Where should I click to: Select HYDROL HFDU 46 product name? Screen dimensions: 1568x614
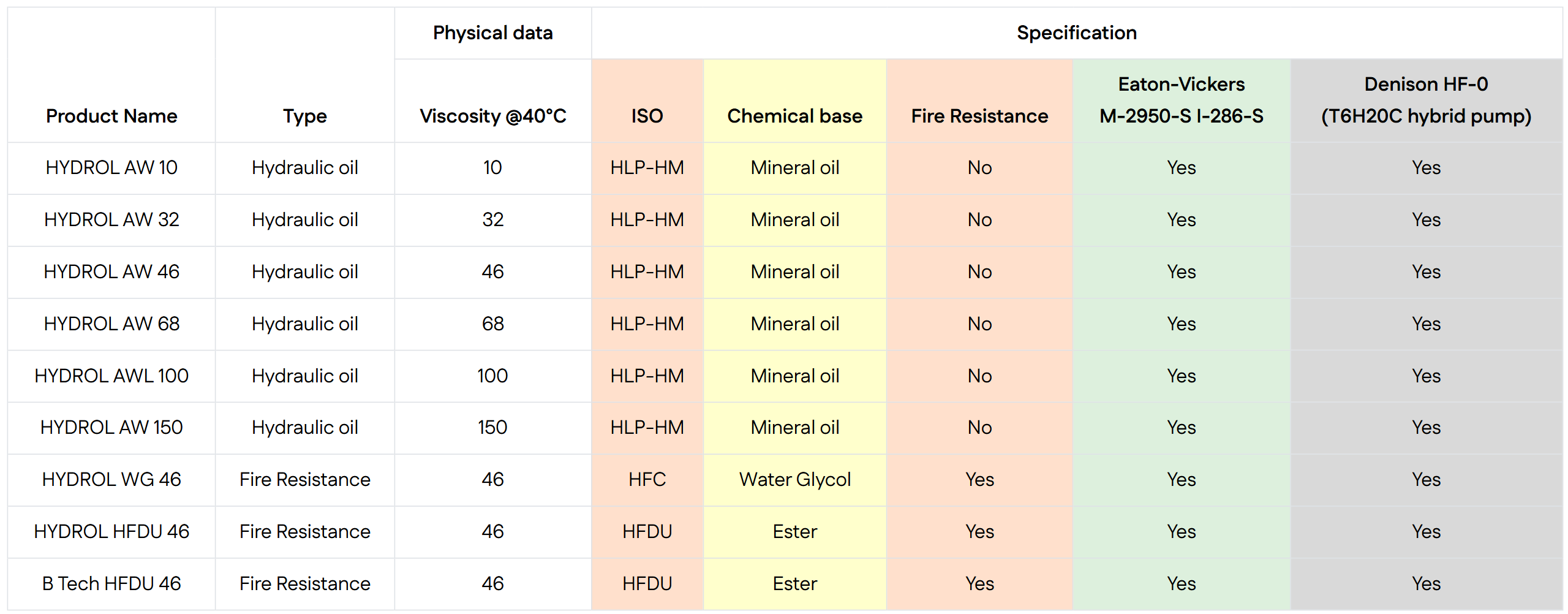[111, 531]
